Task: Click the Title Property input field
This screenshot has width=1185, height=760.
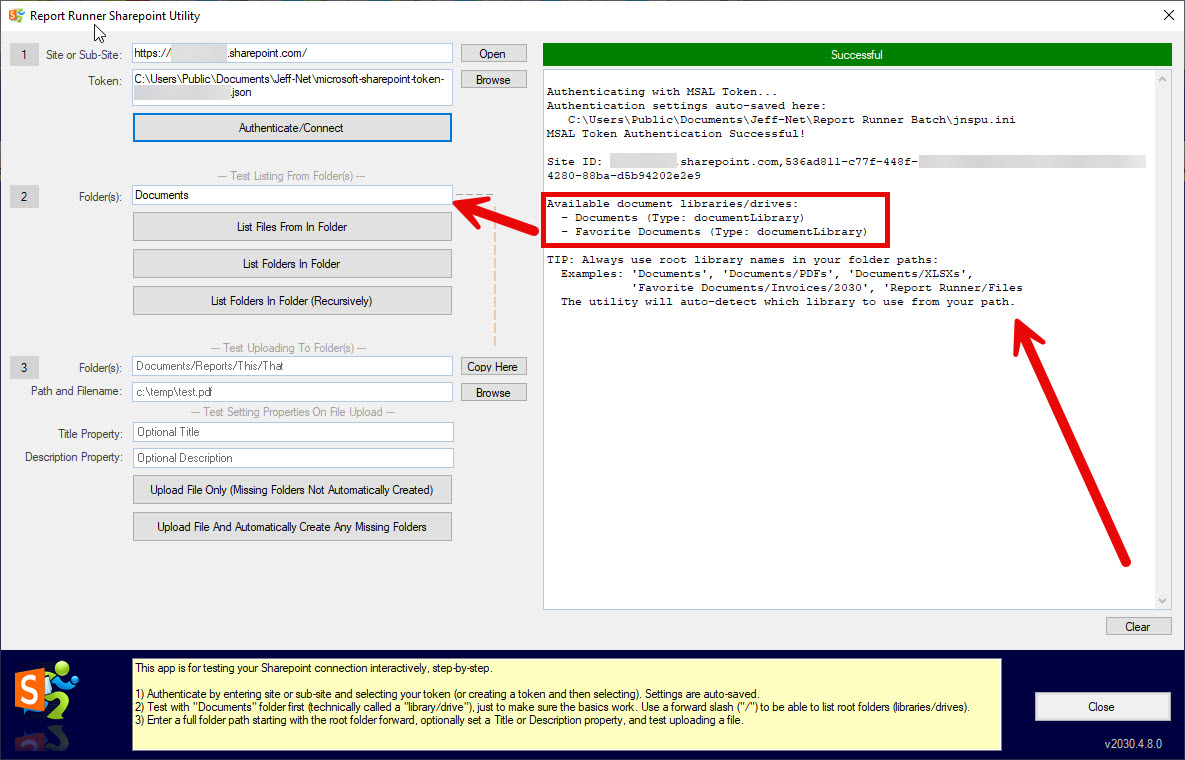Action: click(x=292, y=432)
